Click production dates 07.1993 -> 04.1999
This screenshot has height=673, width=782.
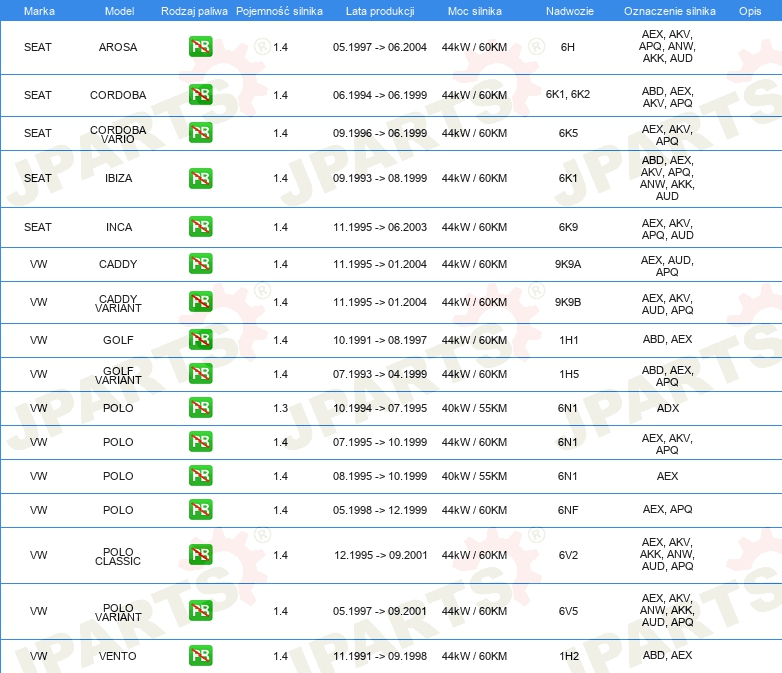pyautogui.click(x=380, y=374)
